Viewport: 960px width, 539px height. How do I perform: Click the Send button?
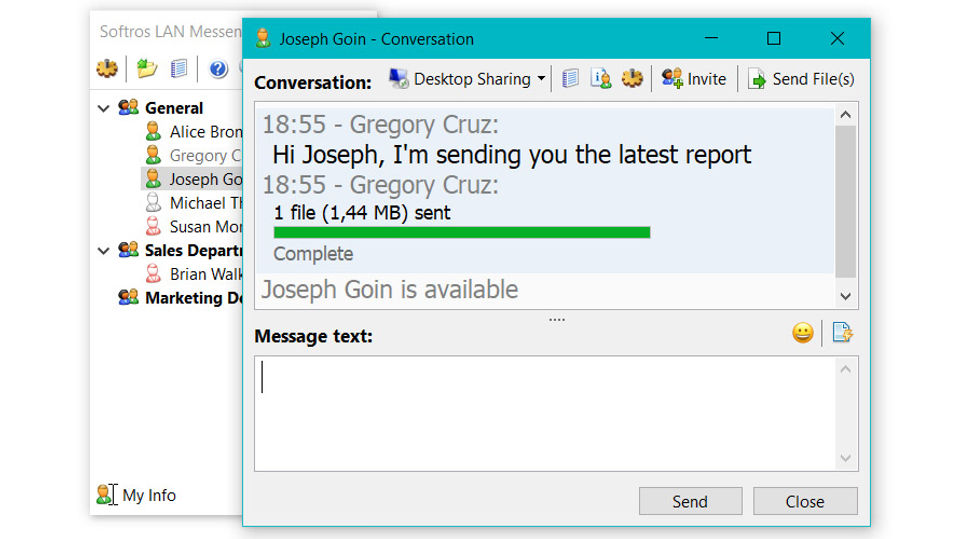point(691,502)
